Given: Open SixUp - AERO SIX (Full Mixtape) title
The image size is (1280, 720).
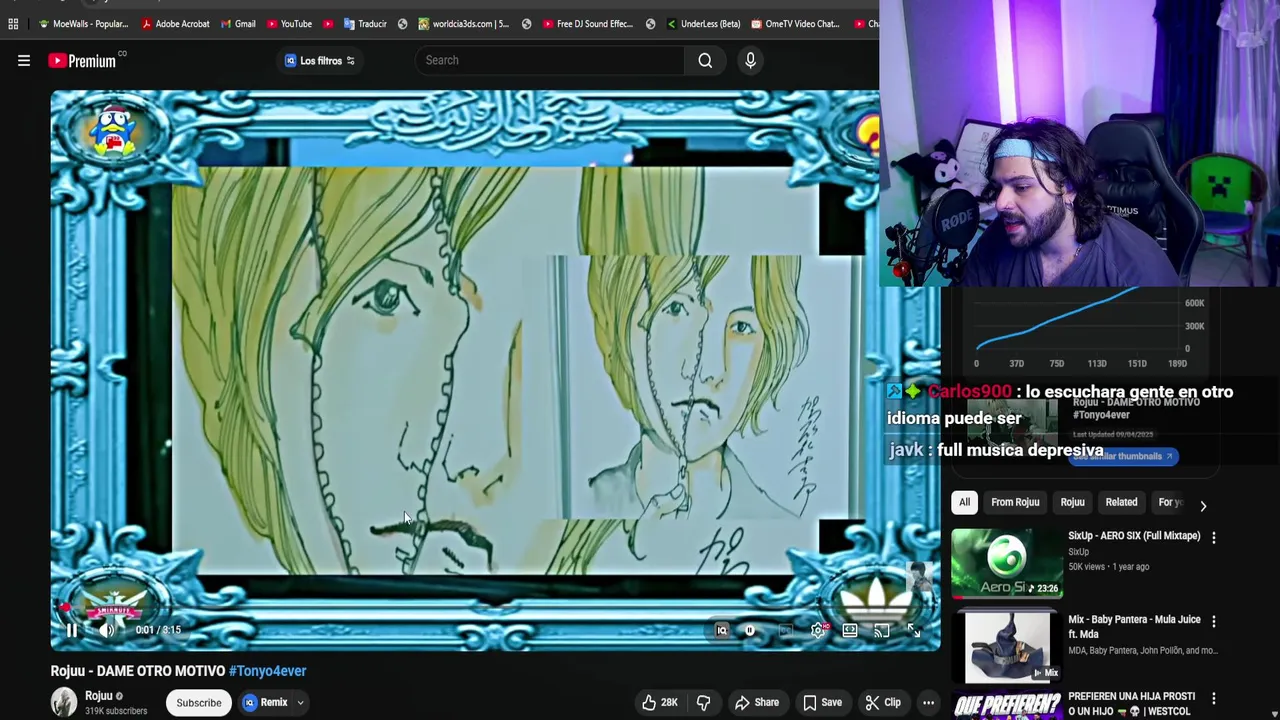Looking at the screenshot, I should [x=1134, y=536].
